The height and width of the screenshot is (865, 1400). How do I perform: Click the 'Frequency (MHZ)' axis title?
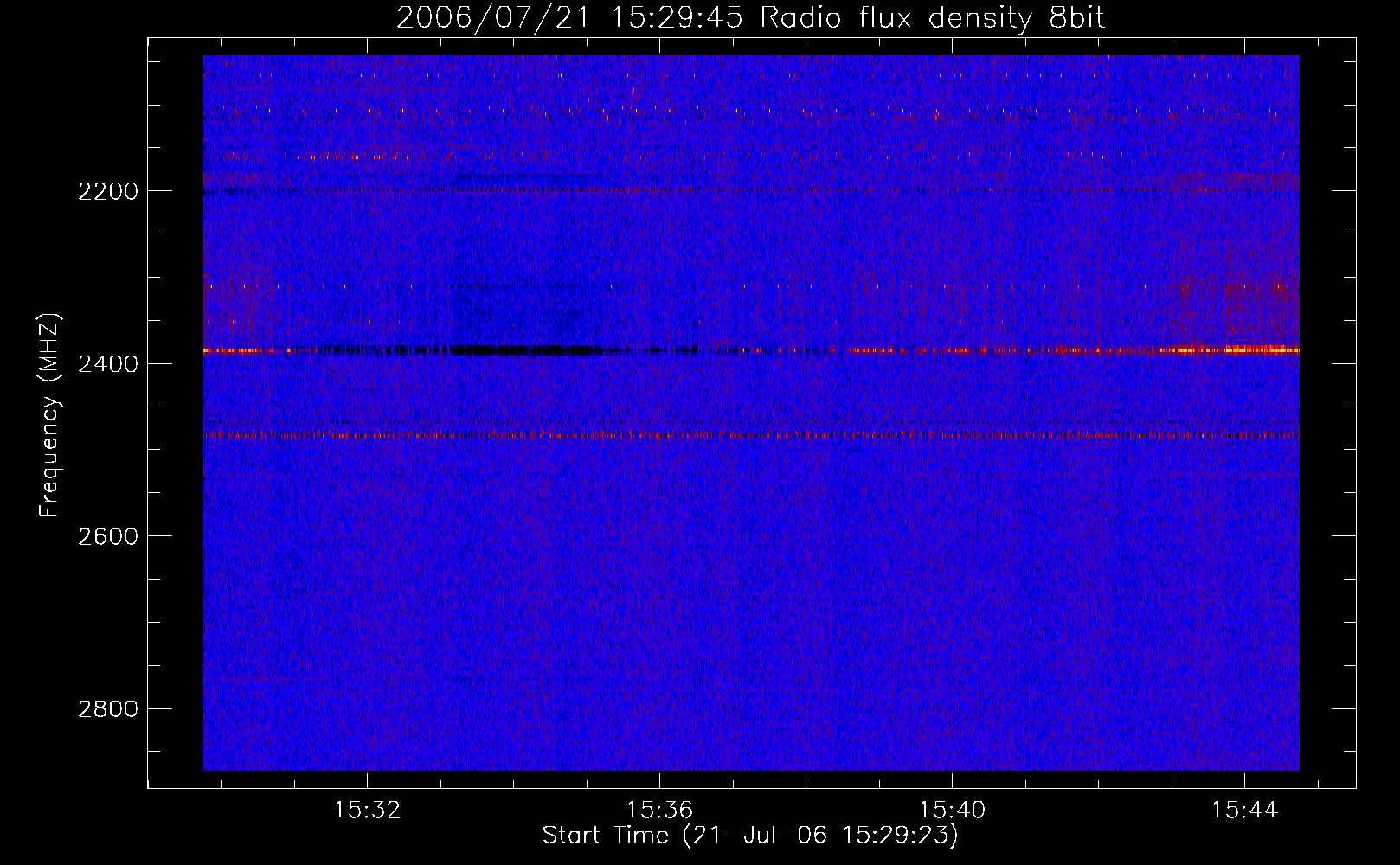click(x=49, y=415)
